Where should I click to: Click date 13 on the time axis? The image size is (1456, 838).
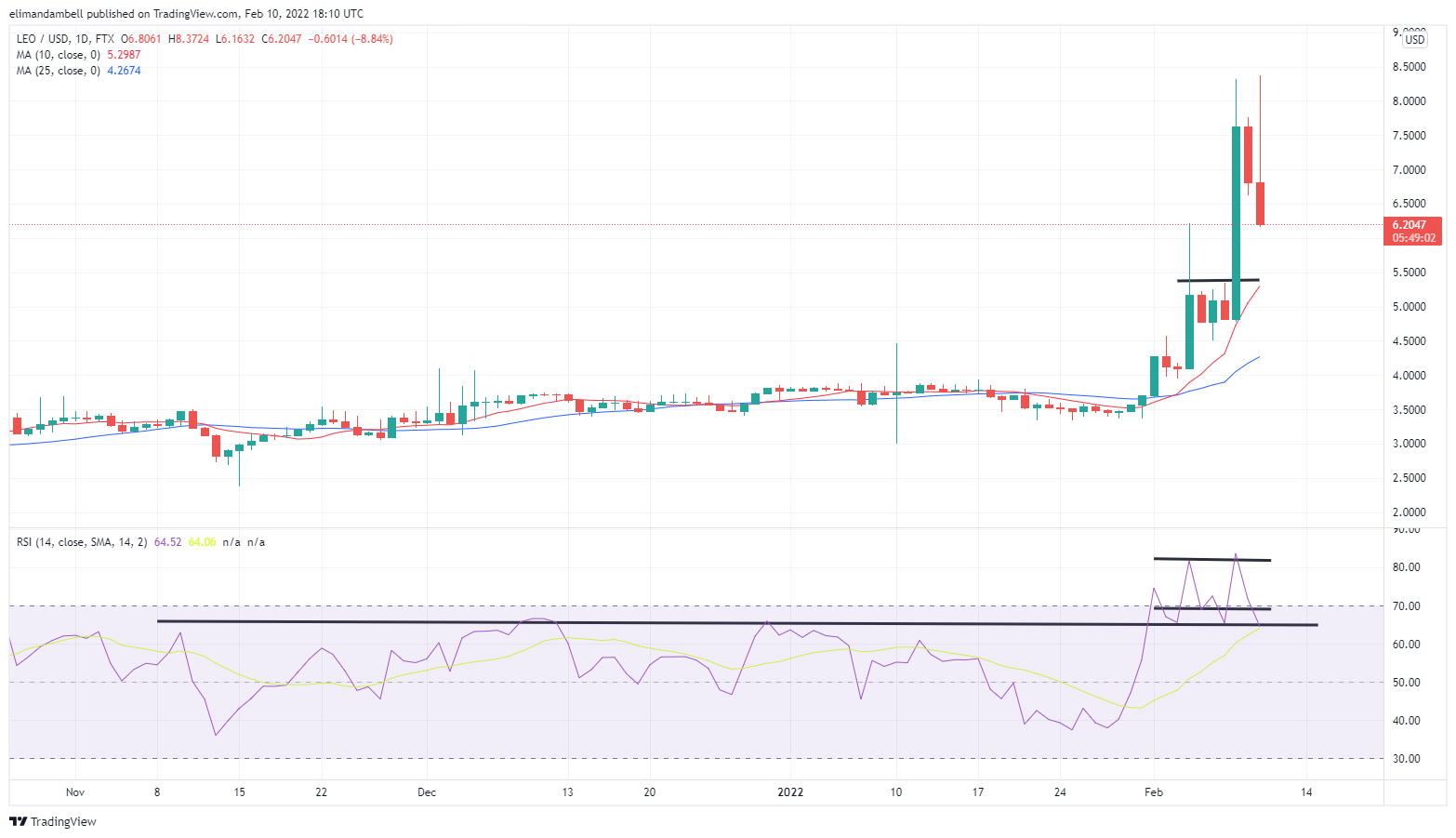click(567, 792)
